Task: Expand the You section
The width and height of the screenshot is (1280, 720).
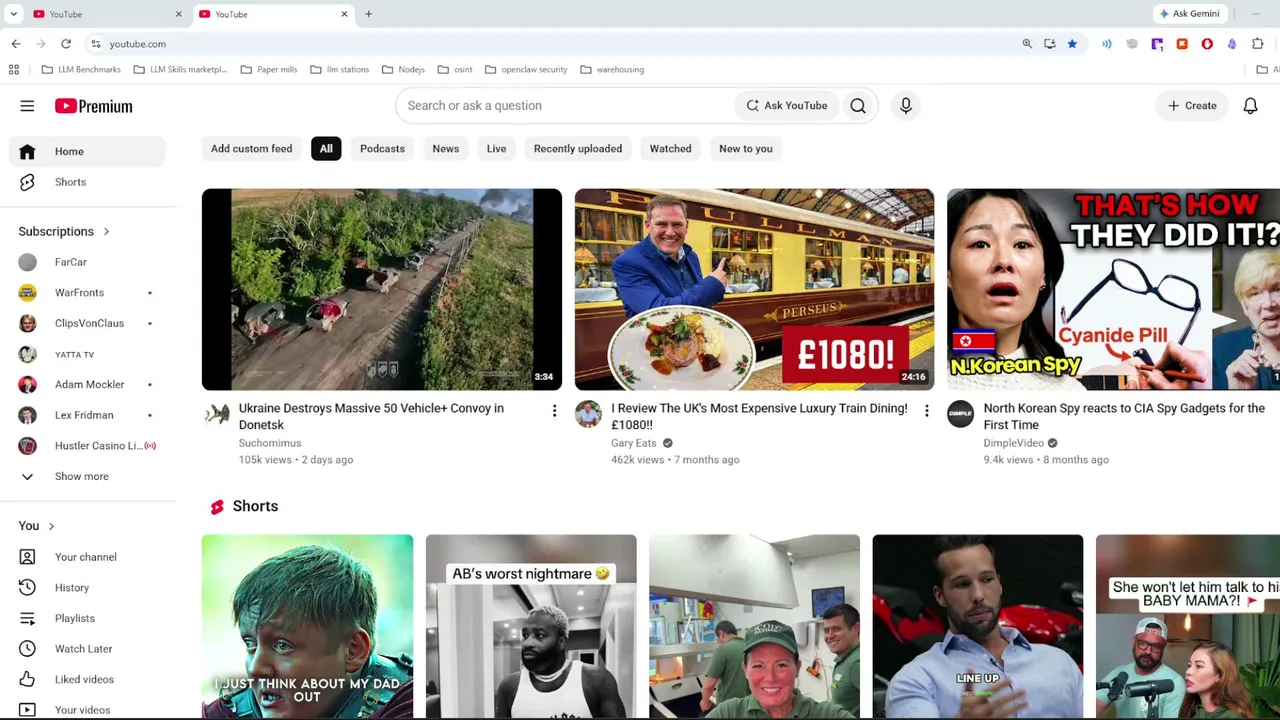Action: click(36, 526)
